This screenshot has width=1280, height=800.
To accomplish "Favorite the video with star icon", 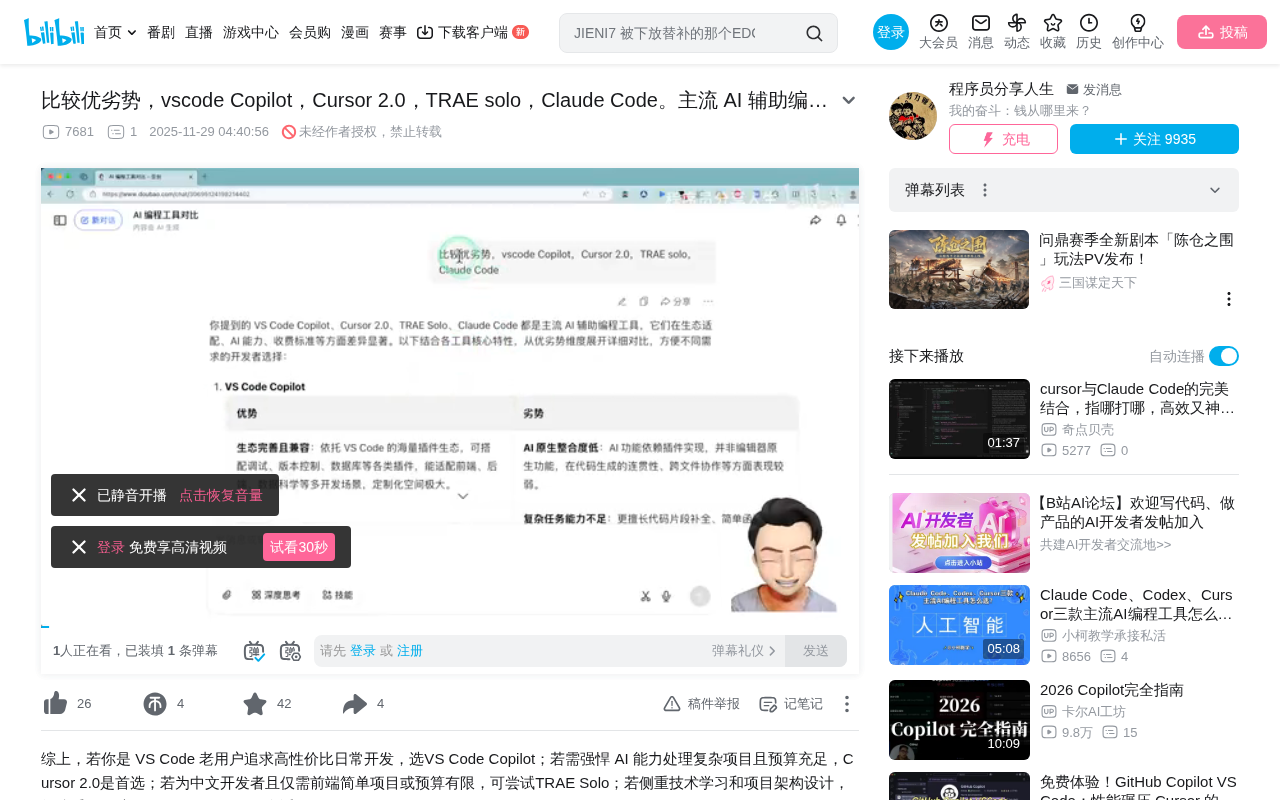I will (x=255, y=704).
